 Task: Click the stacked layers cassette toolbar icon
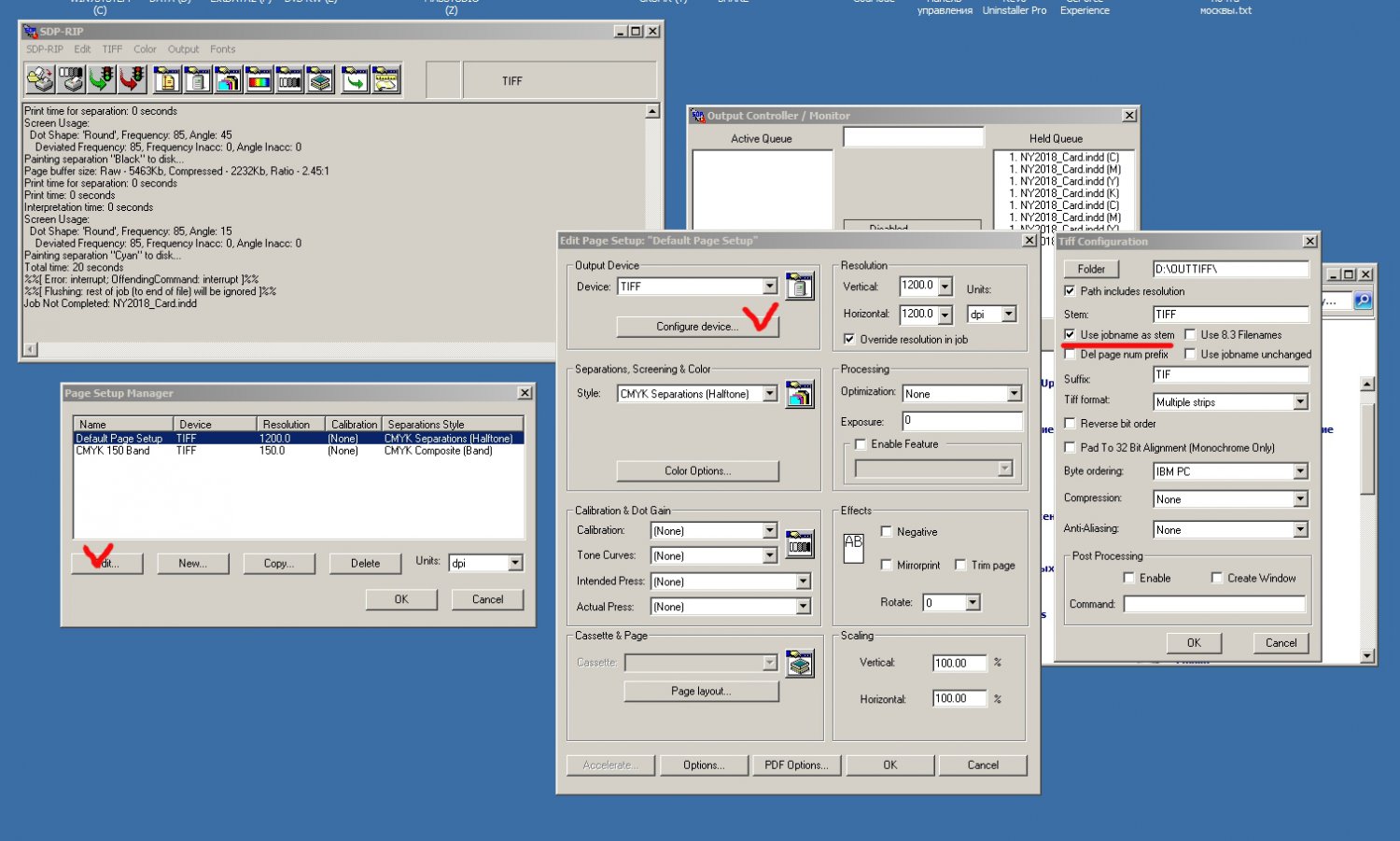320,80
